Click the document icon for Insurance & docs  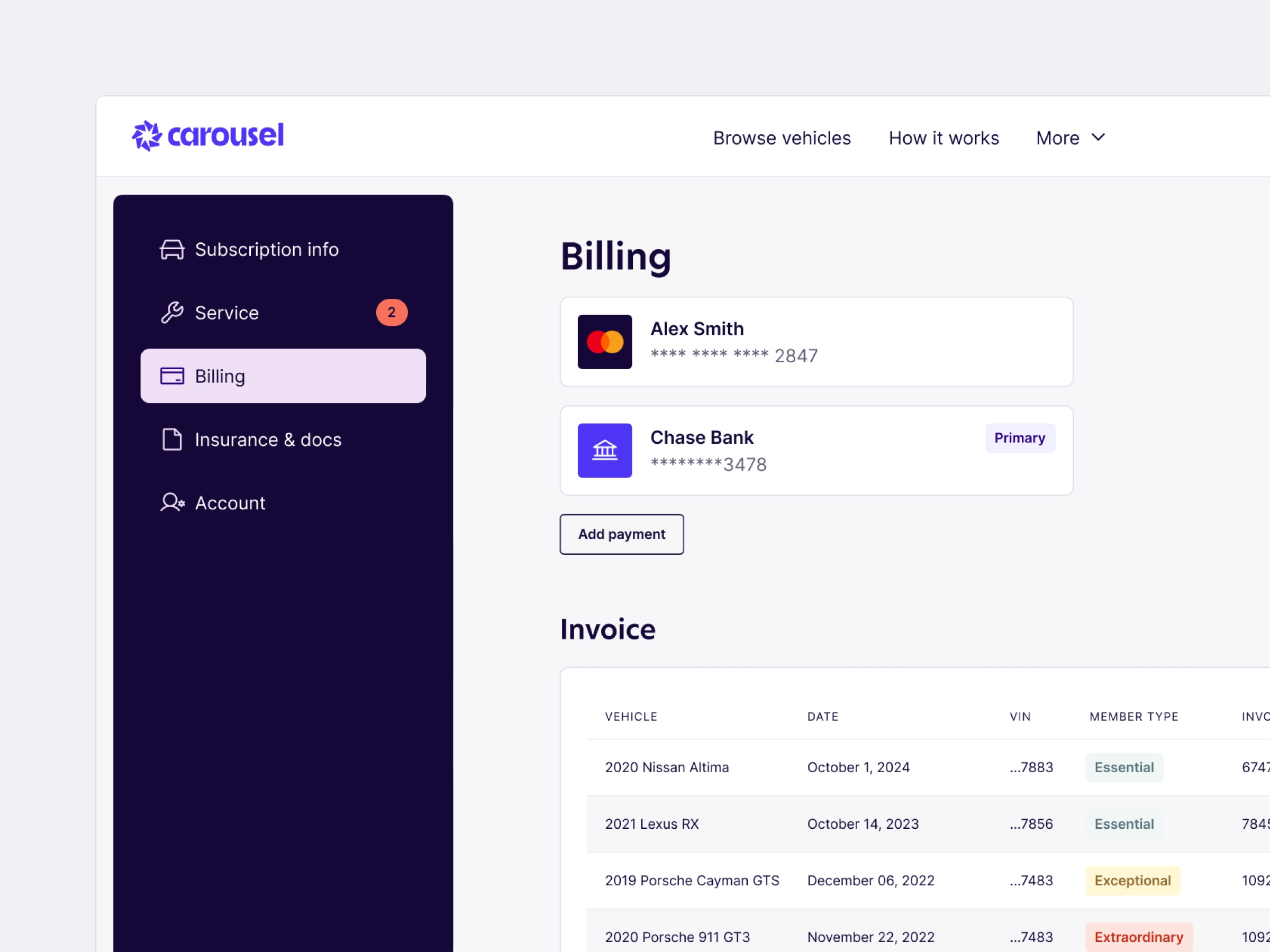tap(171, 440)
